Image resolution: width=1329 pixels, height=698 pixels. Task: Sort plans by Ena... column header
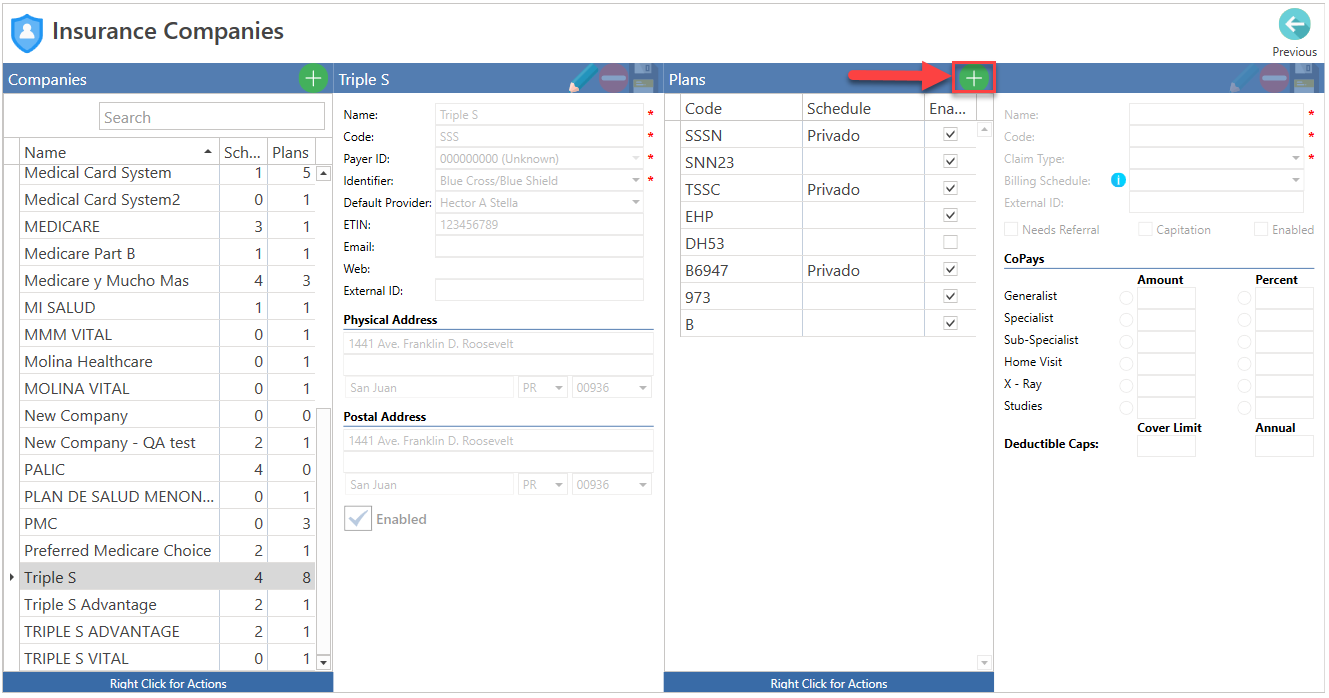(x=949, y=108)
